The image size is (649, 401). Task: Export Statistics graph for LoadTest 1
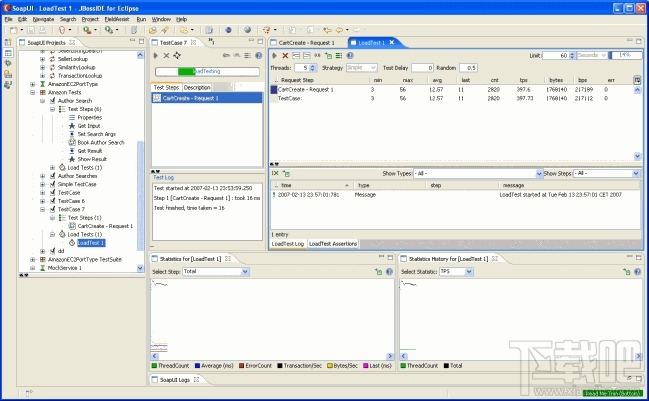click(378, 272)
